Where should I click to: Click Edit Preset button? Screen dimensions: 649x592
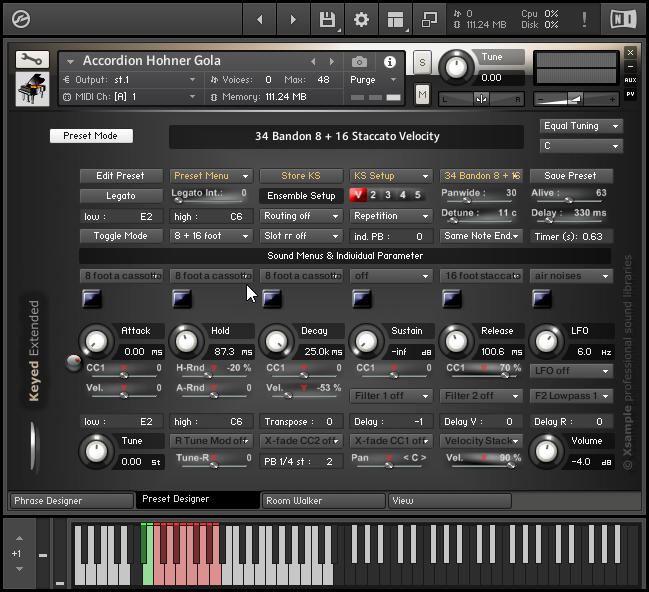point(121,176)
